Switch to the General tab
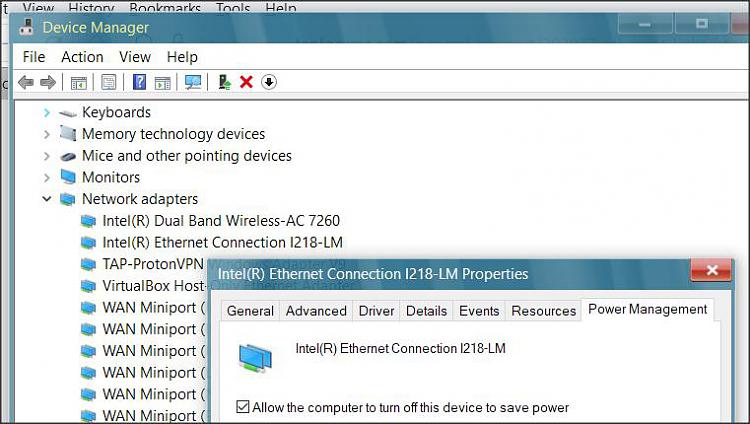 pyautogui.click(x=250, y=311)
